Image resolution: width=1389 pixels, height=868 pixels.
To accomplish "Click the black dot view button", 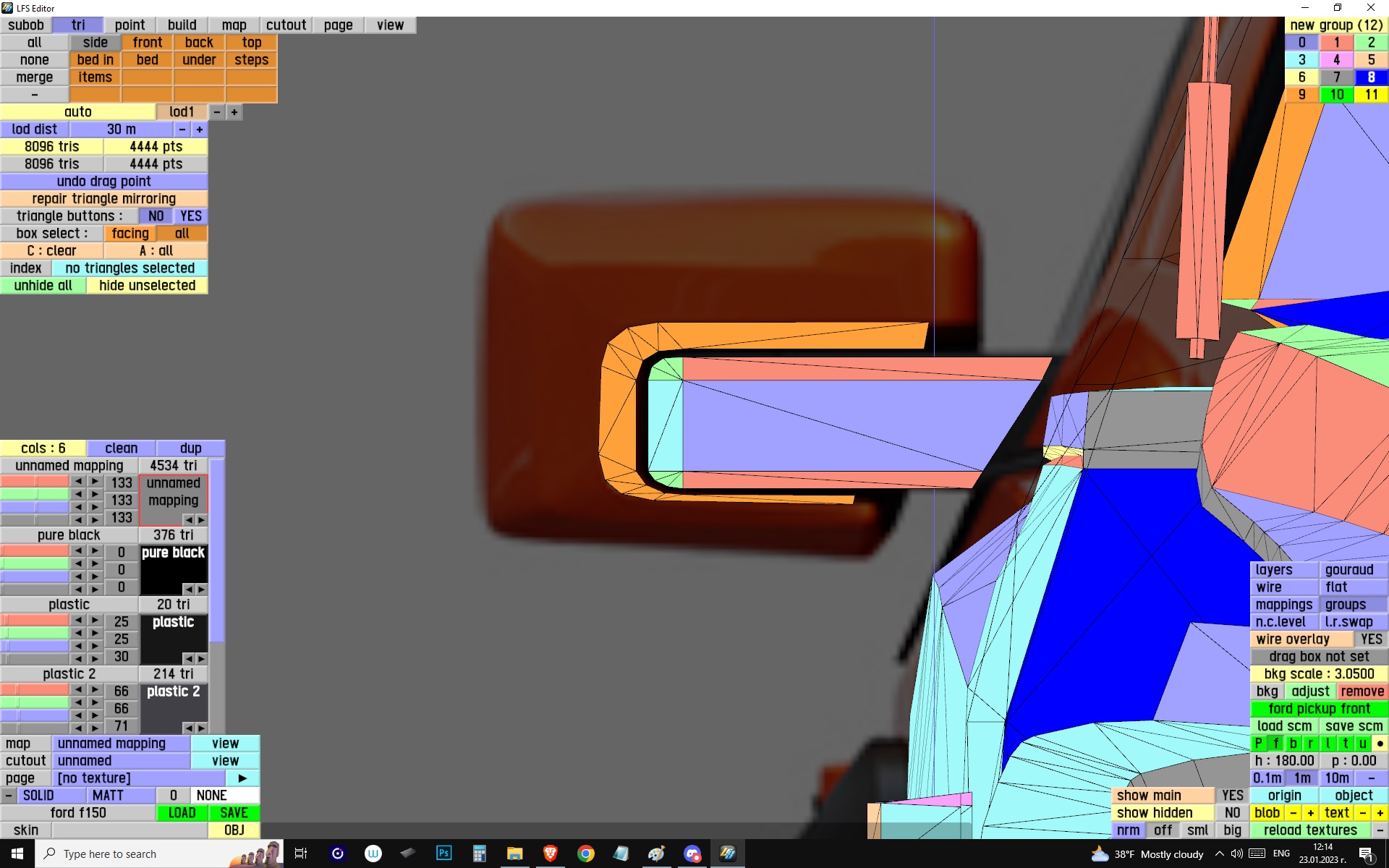I will click(1380, 743).
